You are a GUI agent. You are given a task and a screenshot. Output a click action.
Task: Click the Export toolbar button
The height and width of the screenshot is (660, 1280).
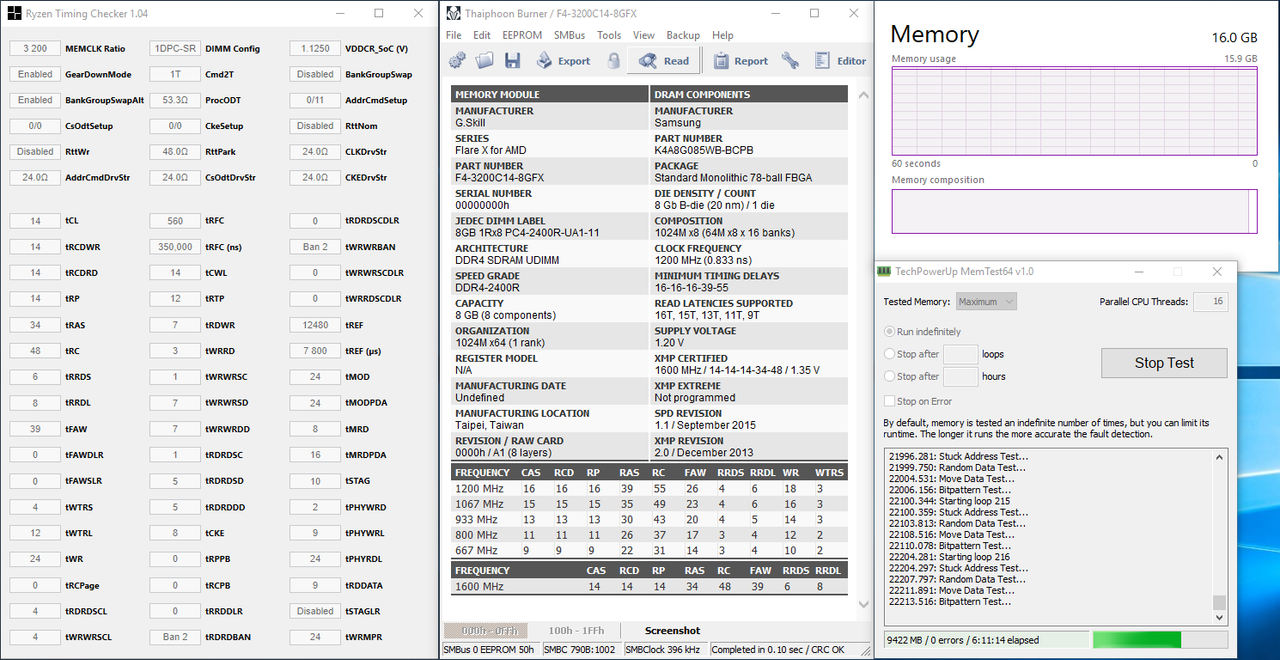[x=563, y=61]
